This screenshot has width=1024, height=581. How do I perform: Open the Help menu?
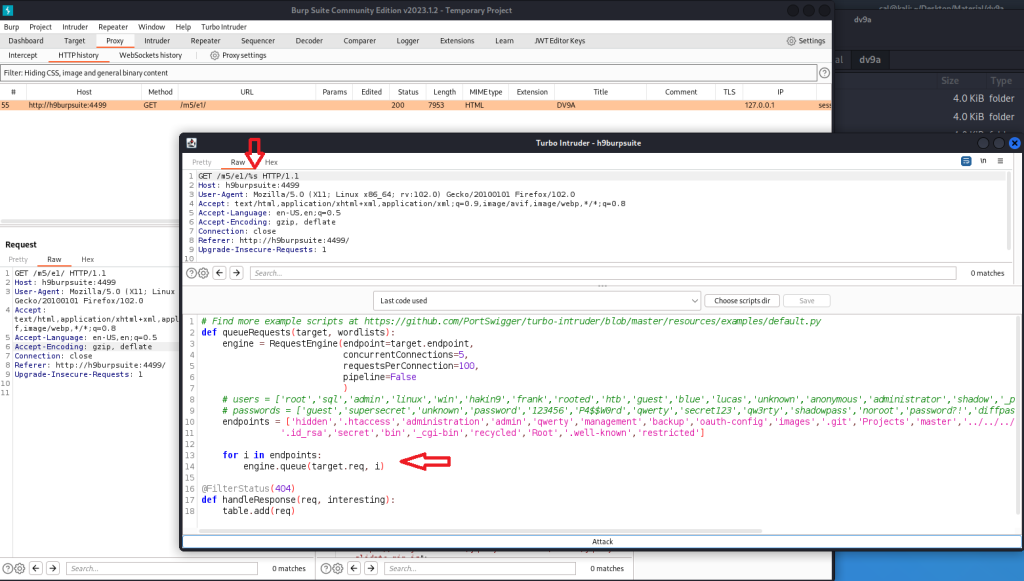click(x=183, y=27)
